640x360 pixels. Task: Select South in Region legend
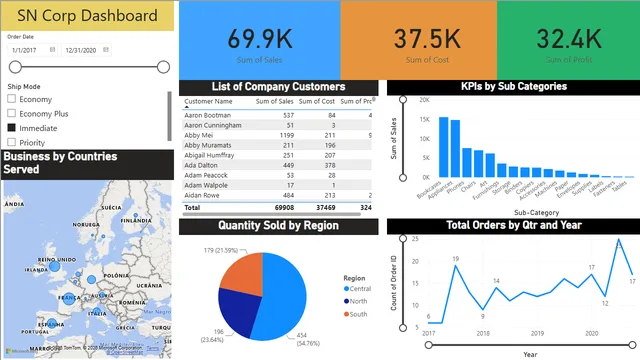(356, 314)
